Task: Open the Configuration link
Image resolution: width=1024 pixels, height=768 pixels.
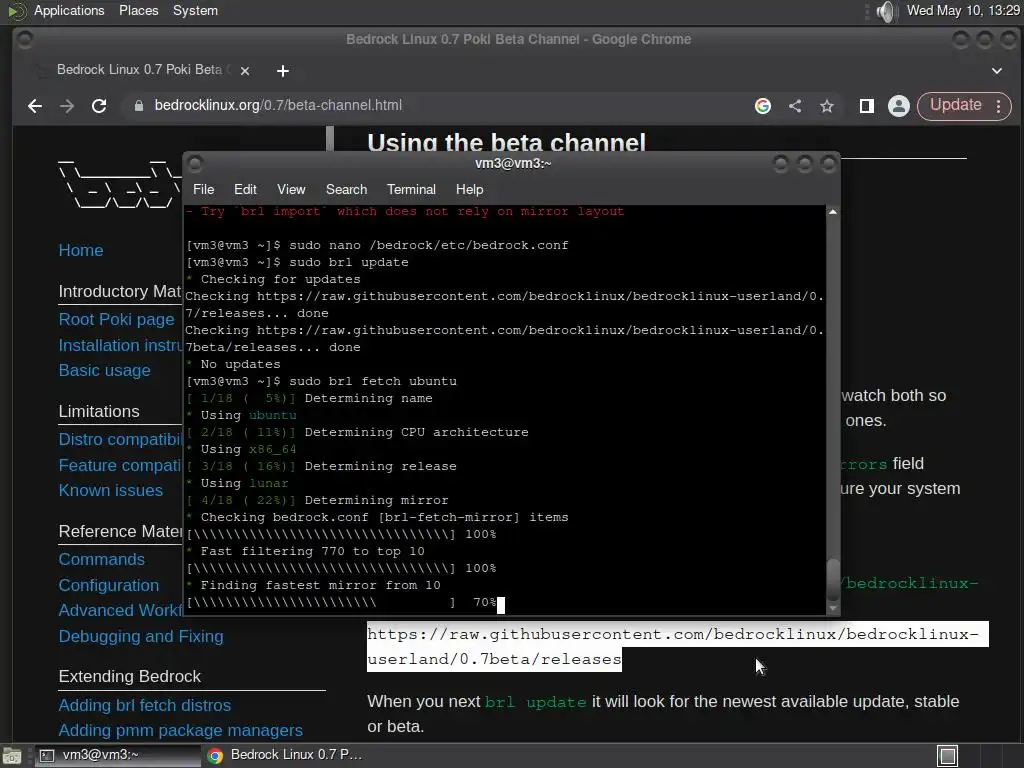Action: [x=109, y=585]
